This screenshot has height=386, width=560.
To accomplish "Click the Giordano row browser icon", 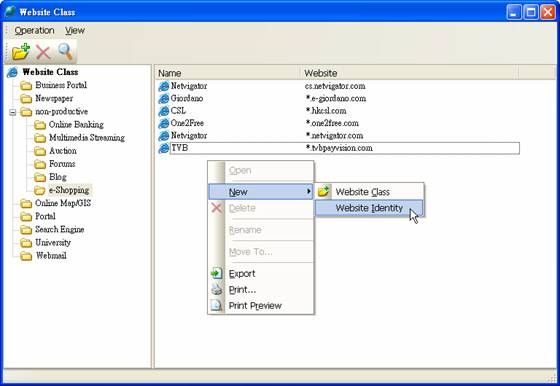I will pyautogui.click(x=164, y=99).
